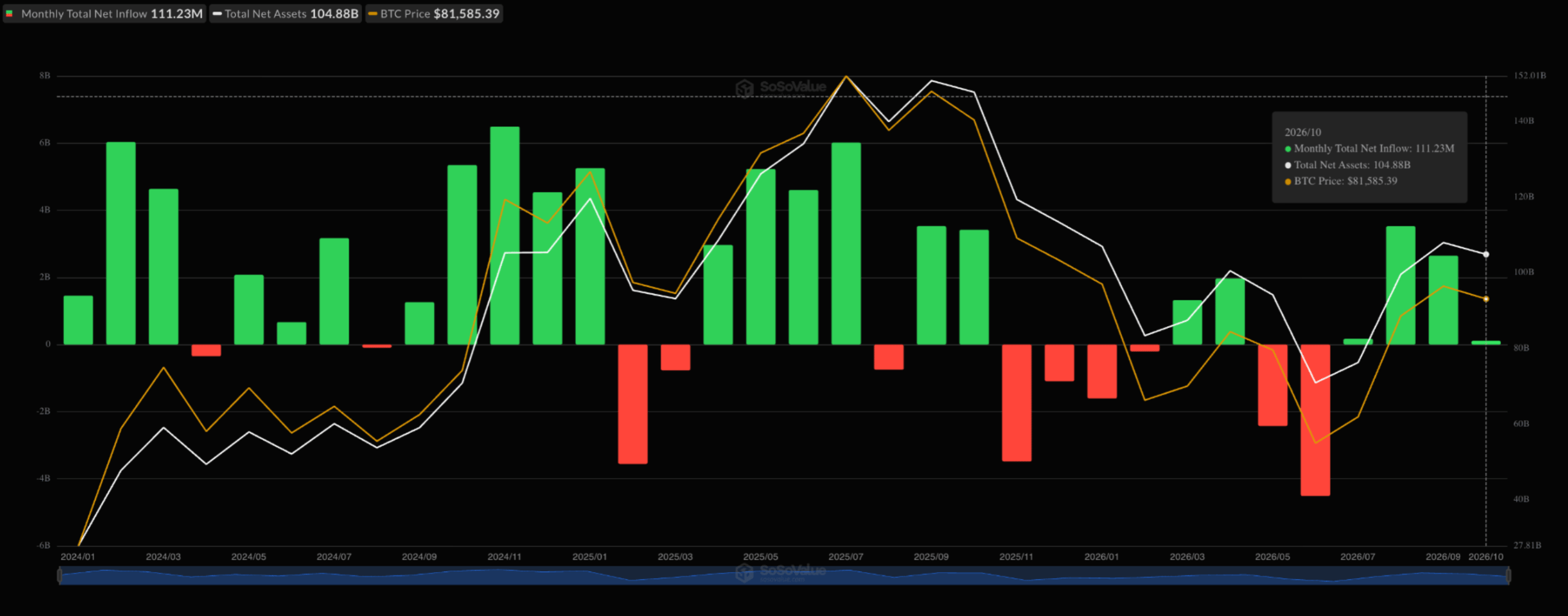Click the orange BTC Price marker at 2026/10
Screen dimensions: 1568x616
(1486, 299)
